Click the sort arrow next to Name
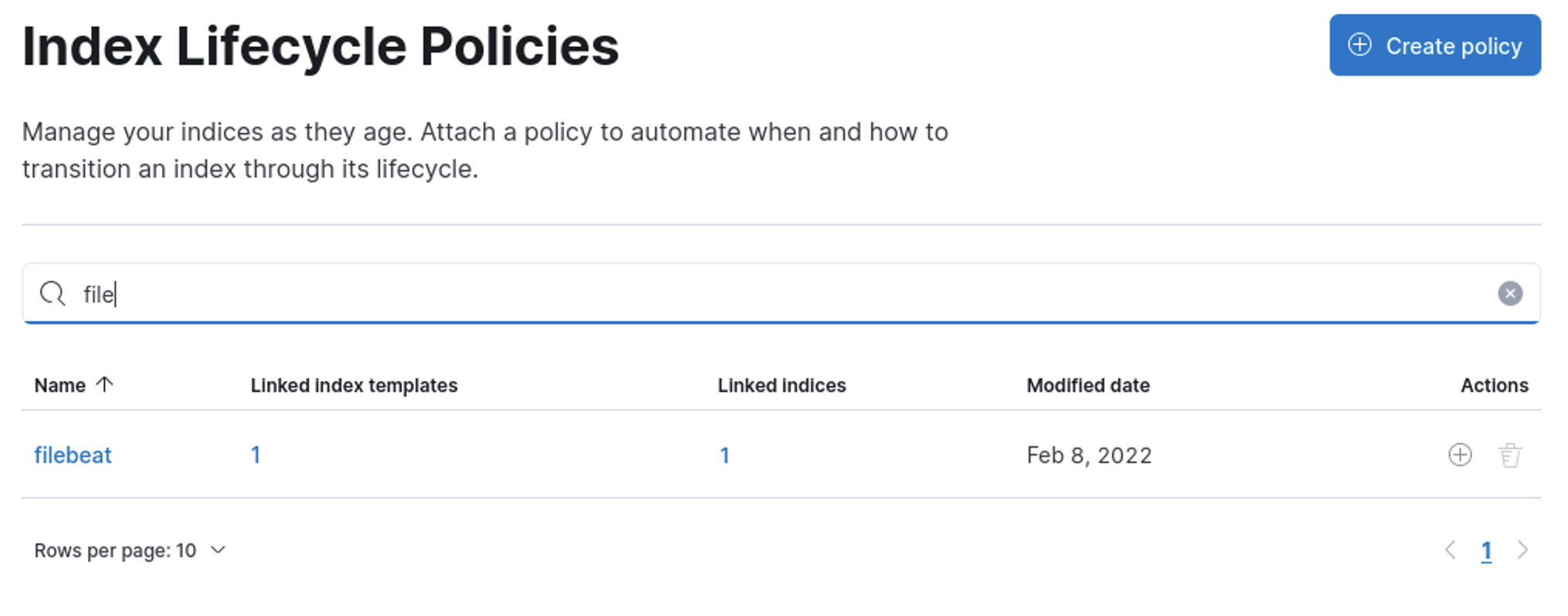The image size is (1568, 616). click(104, 384)
